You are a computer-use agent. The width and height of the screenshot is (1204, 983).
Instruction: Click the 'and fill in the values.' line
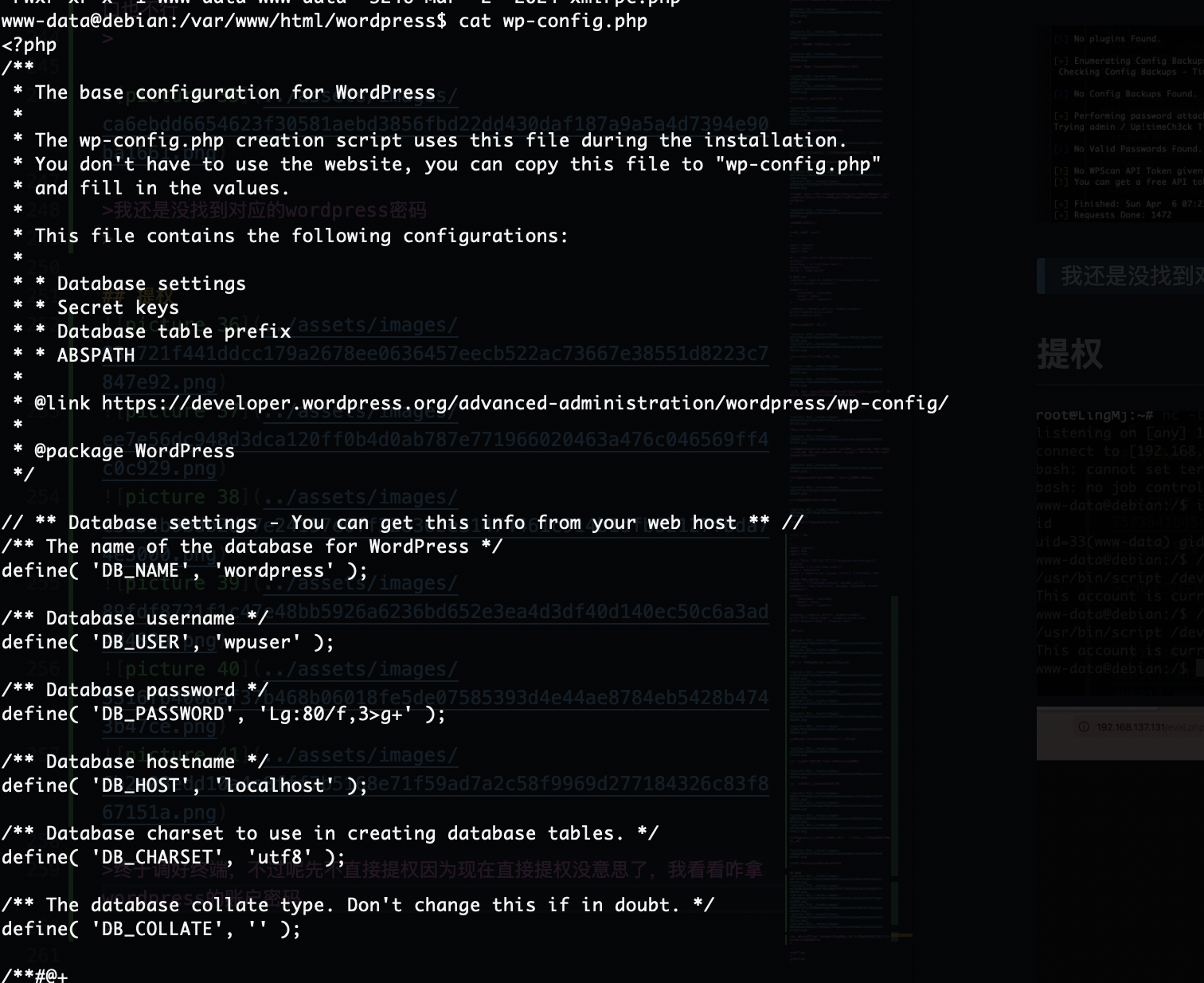coord(151,188)
